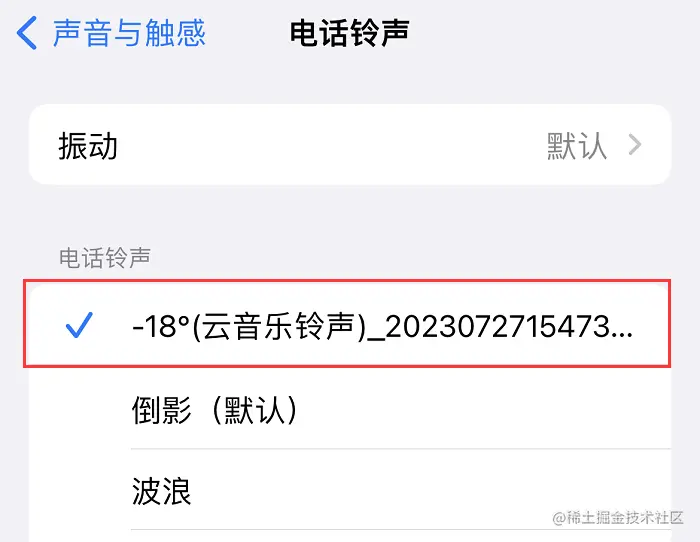Click the 电话铃声 page title
This screenshot has width=700, height=542.
(x=350, y=33)
